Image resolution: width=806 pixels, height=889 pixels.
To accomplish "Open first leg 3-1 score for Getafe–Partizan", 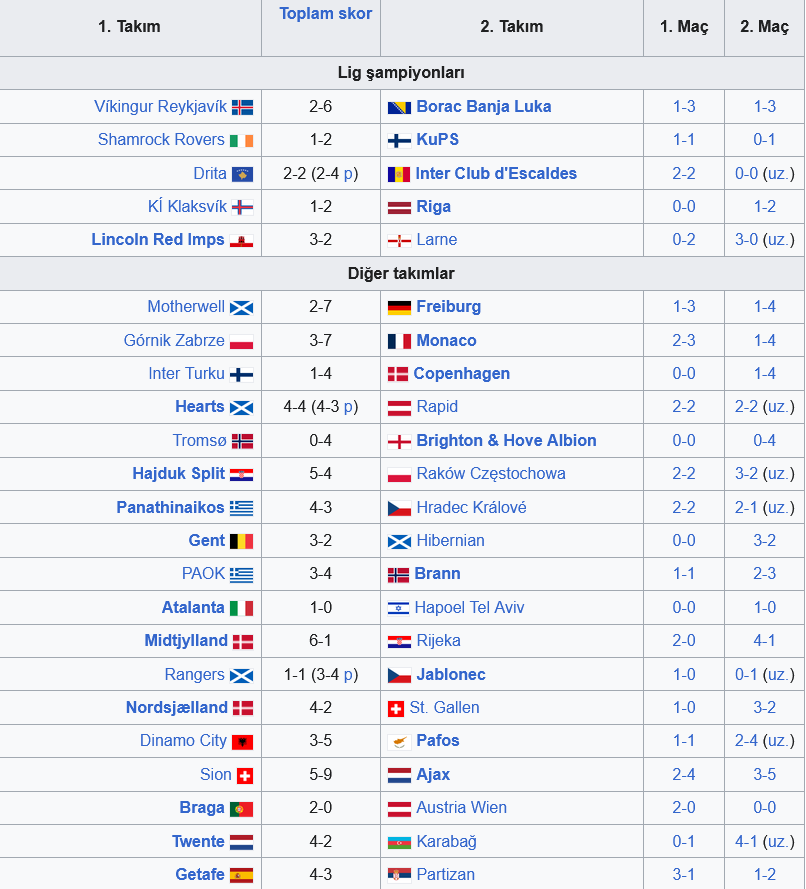I will point(684,875).
